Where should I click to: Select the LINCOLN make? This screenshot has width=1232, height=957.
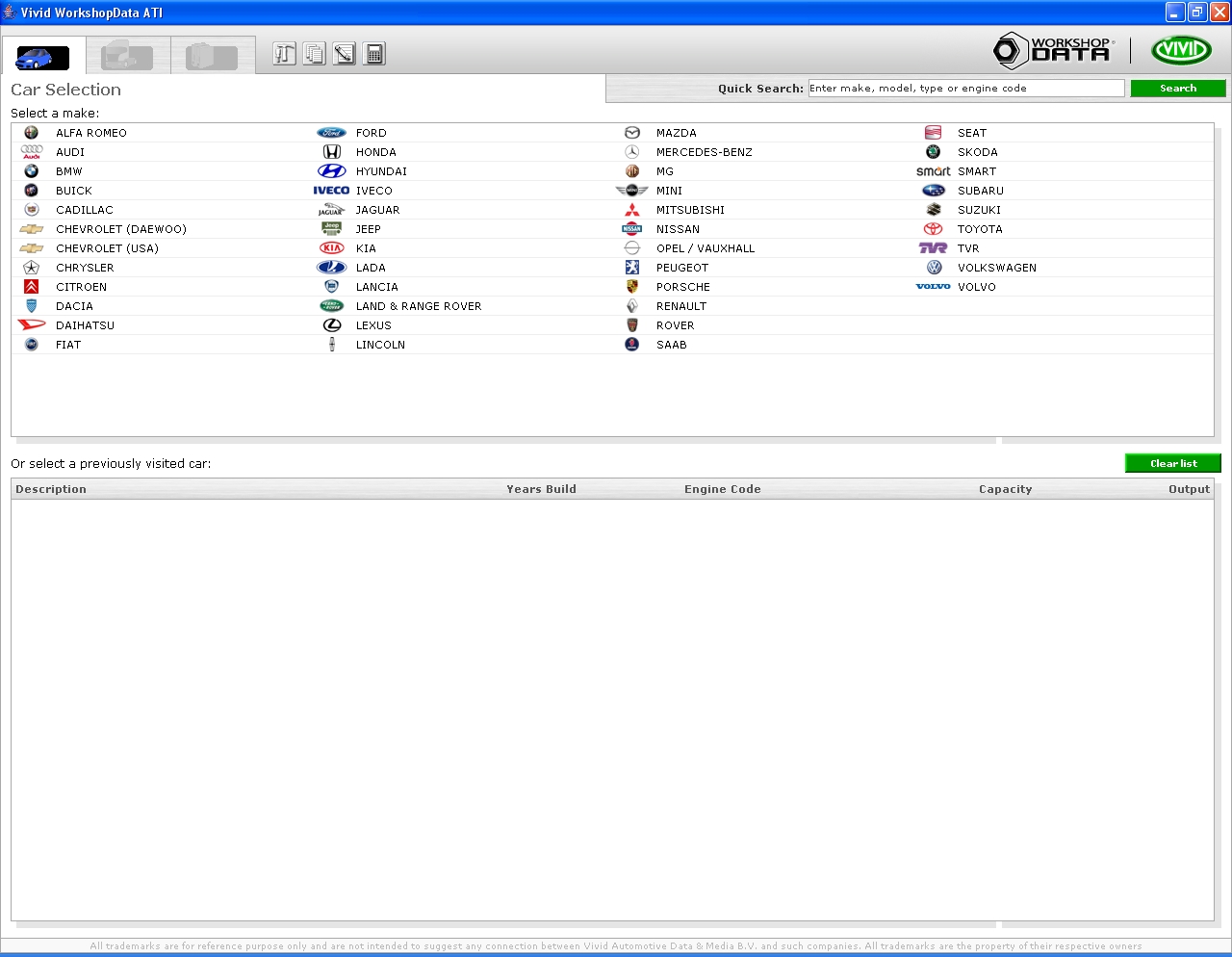coord(380,345)
